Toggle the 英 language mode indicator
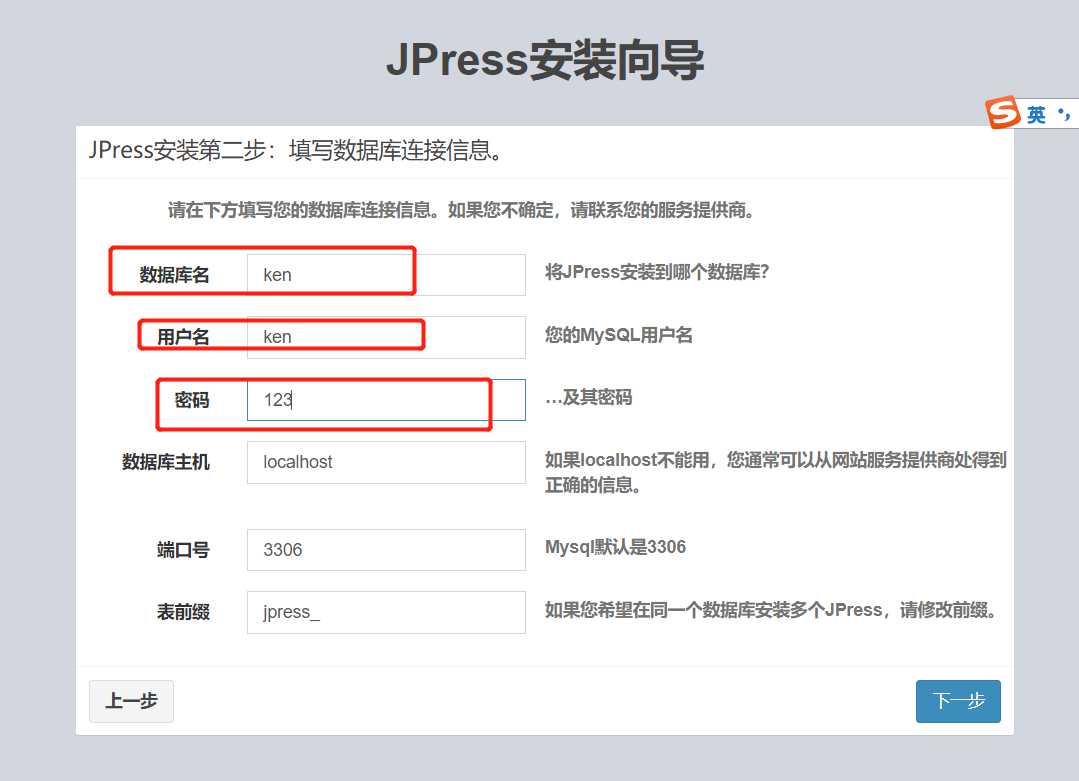 1036,114
